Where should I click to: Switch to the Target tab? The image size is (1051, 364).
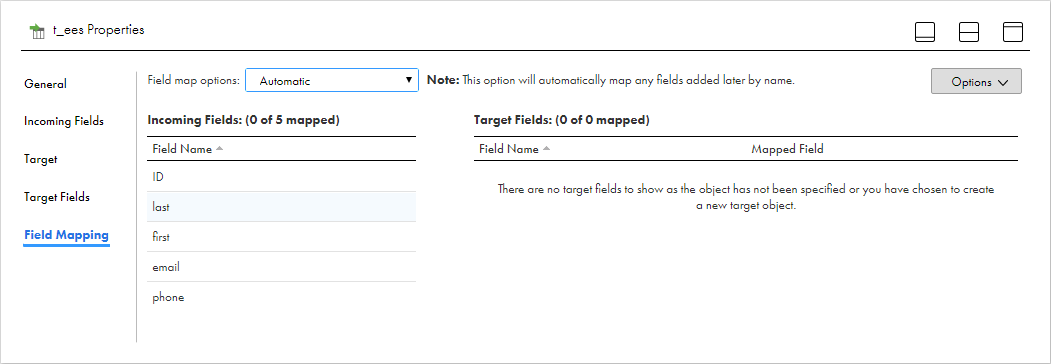pyautogui.click(x=40, y=160)
